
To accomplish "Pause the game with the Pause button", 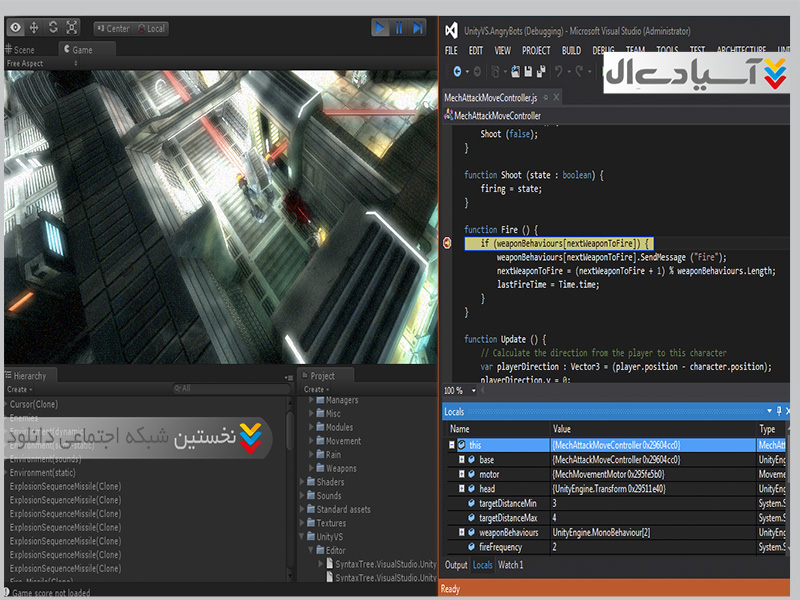I will (x=399, y=27).
